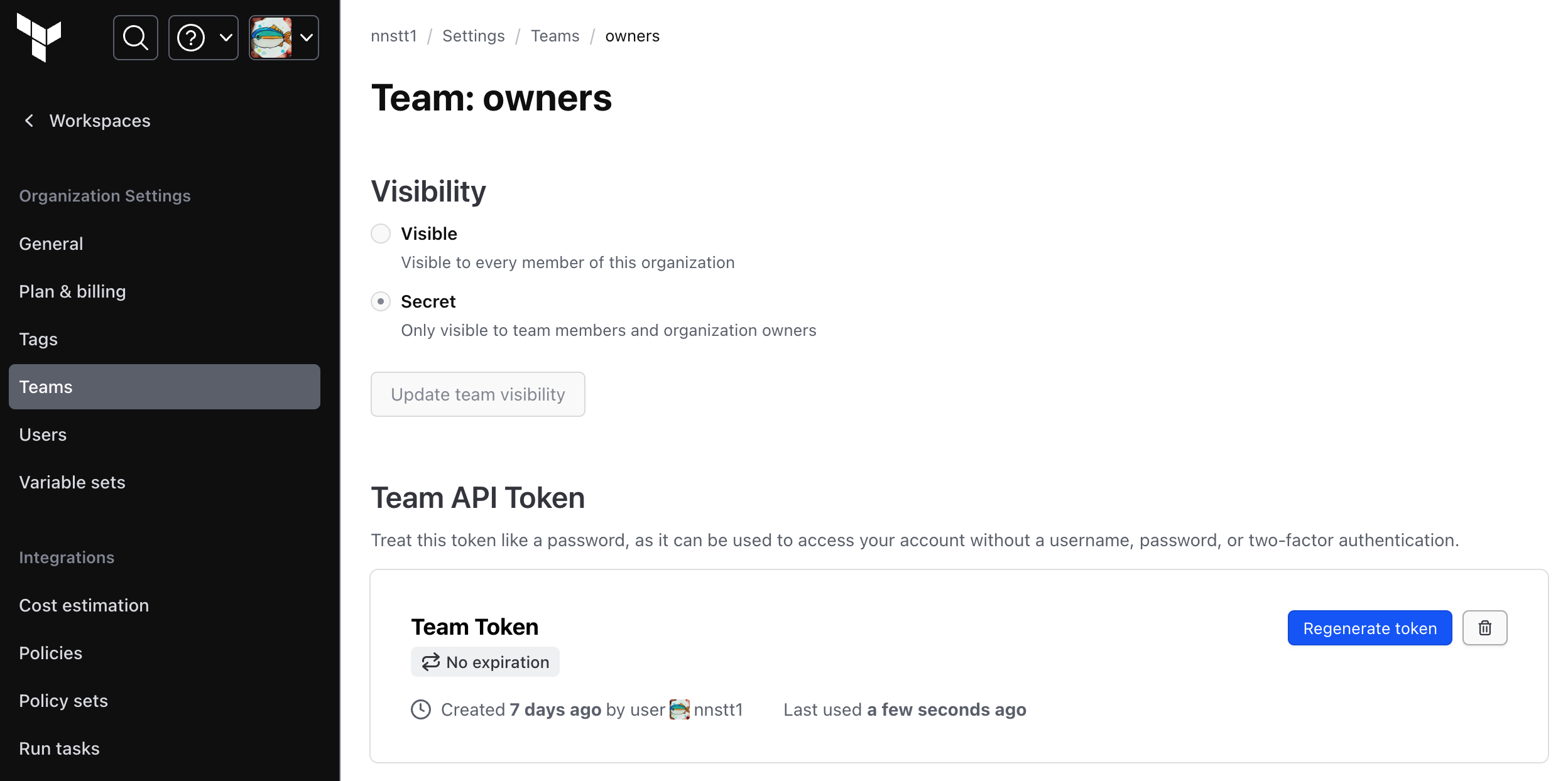Viewport: 1568px width, 781px height.
Task: Click the No expiration arrows icon
Action: (431, 662)
